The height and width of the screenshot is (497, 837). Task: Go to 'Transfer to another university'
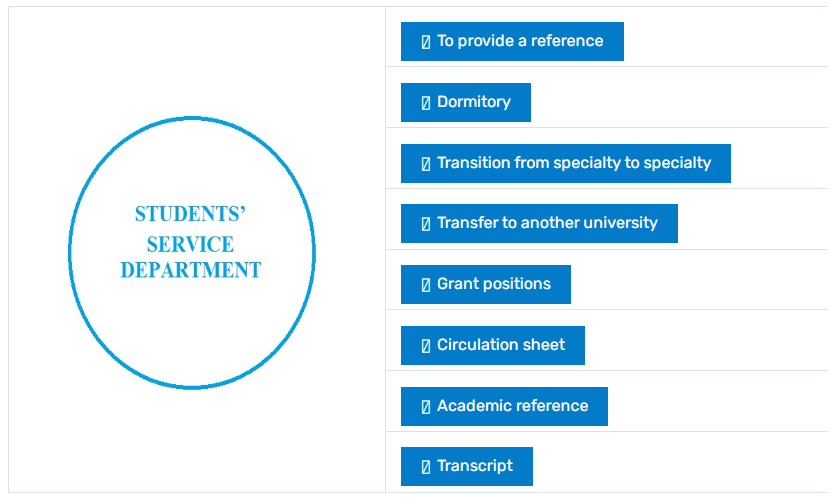point(547,223)
